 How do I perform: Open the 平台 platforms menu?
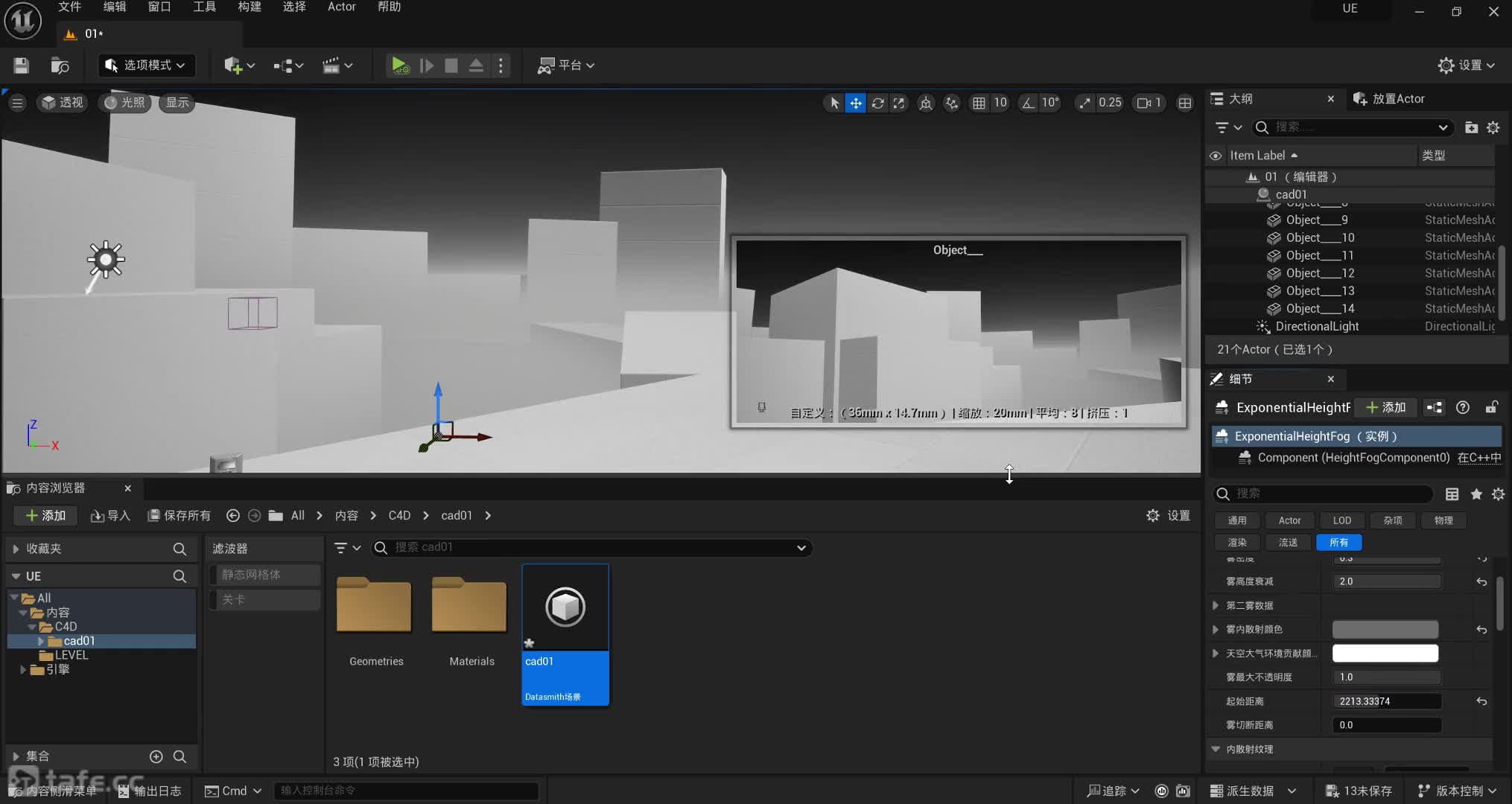coord(566,66)
